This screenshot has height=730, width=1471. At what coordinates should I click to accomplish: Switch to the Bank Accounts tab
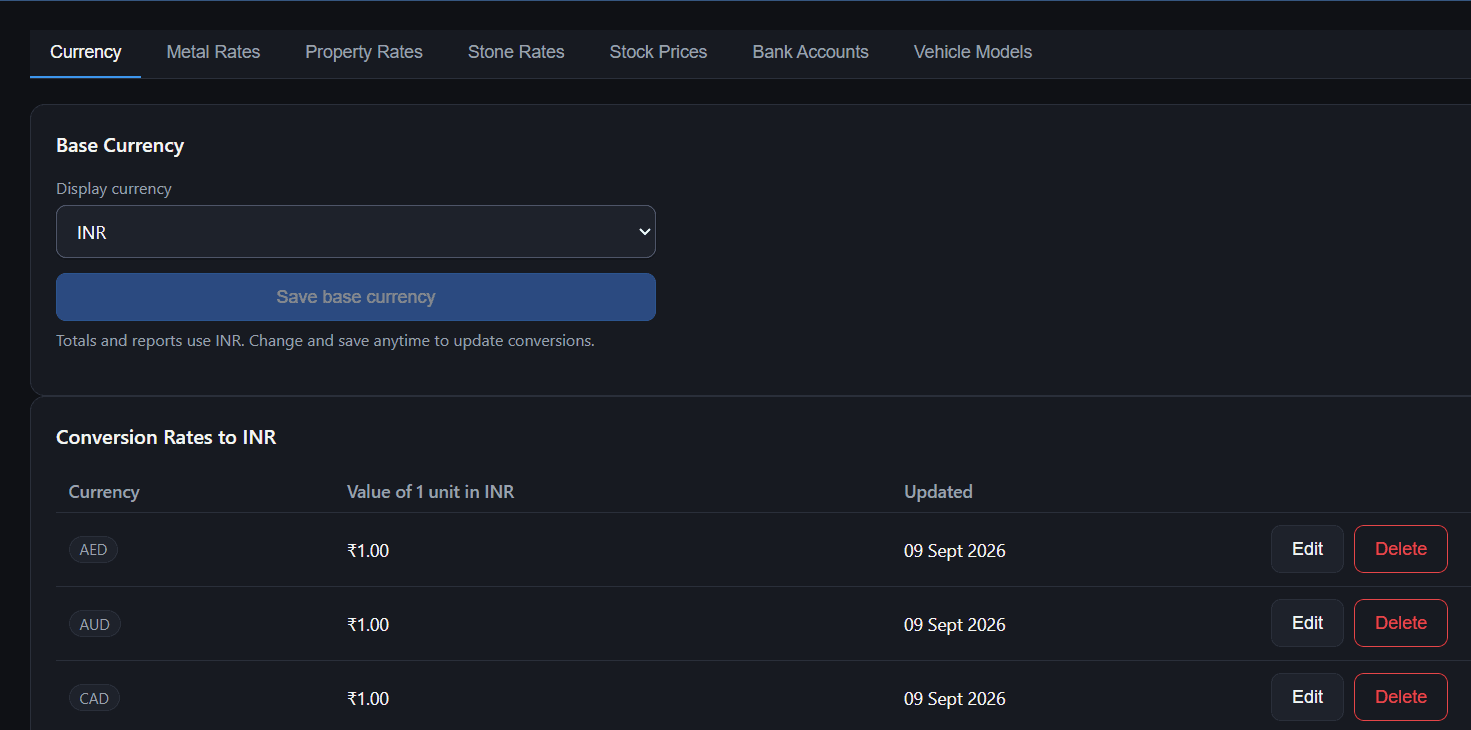pos(810,52)
